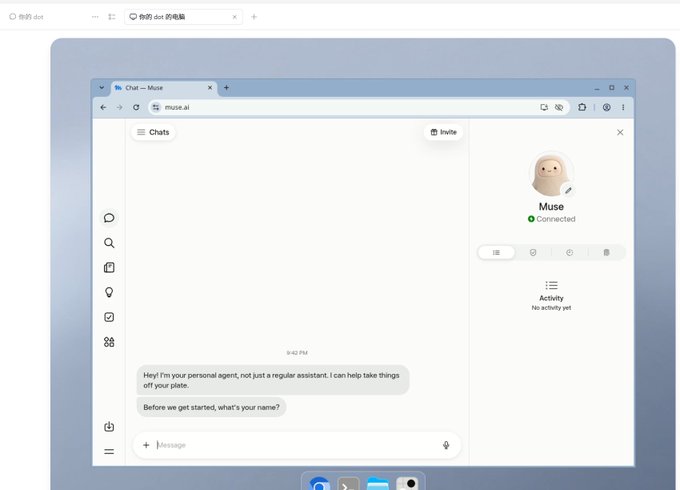Close the Muse details panel
Screen dimensions: 680x490
pos(620,132)
